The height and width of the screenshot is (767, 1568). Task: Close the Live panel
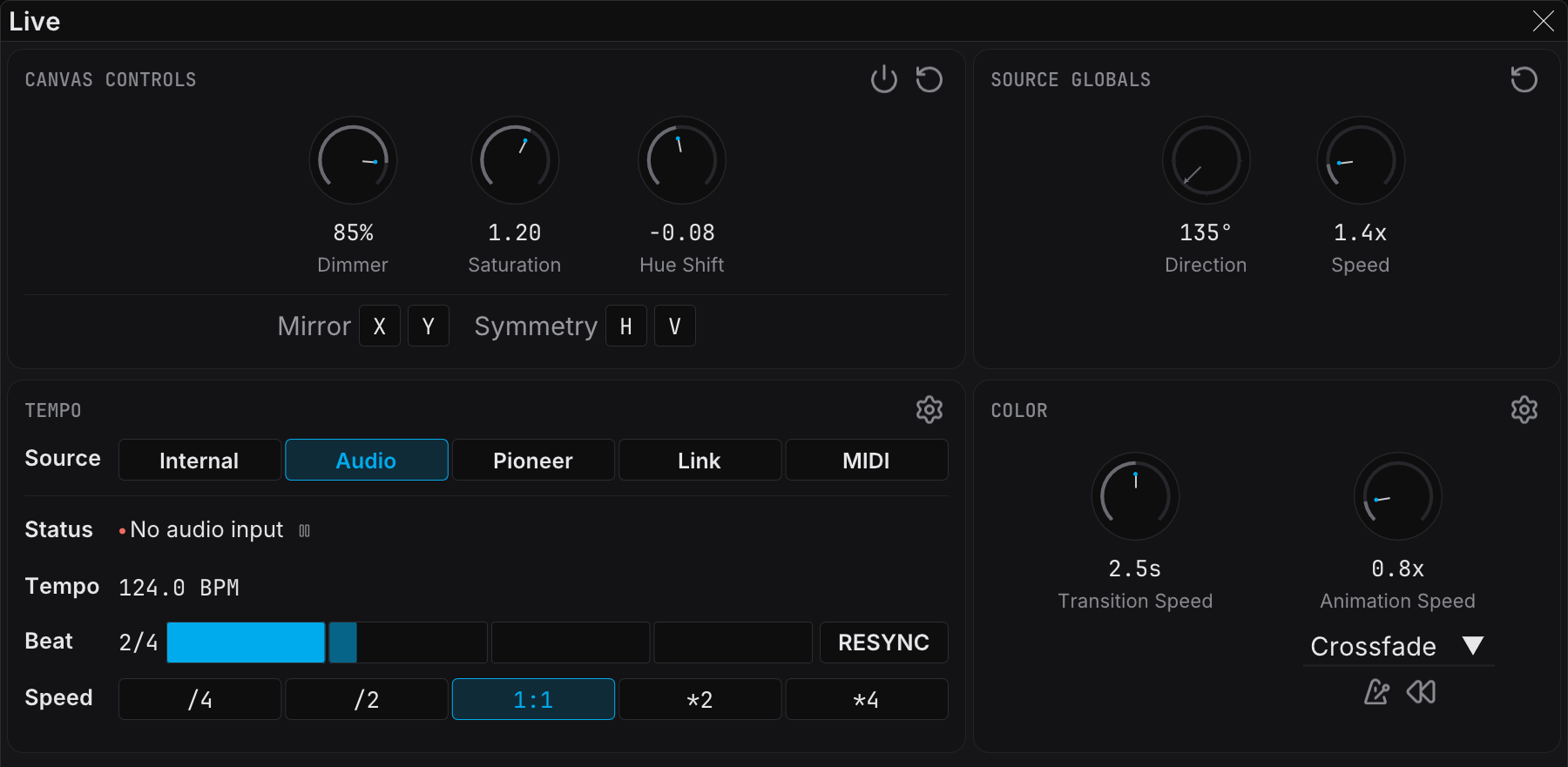[x=1543, y=21]
